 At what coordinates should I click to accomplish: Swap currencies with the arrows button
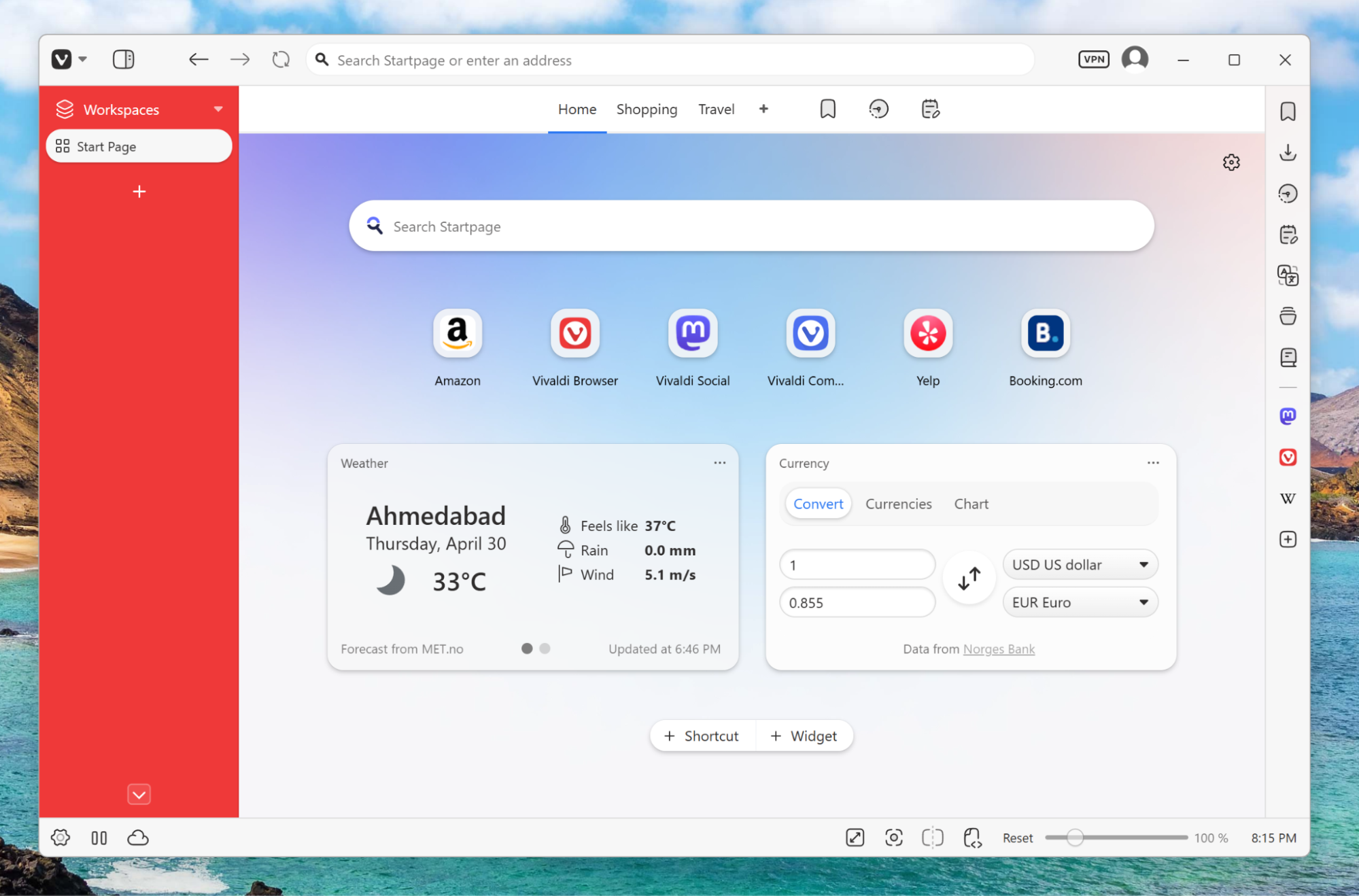969,579
